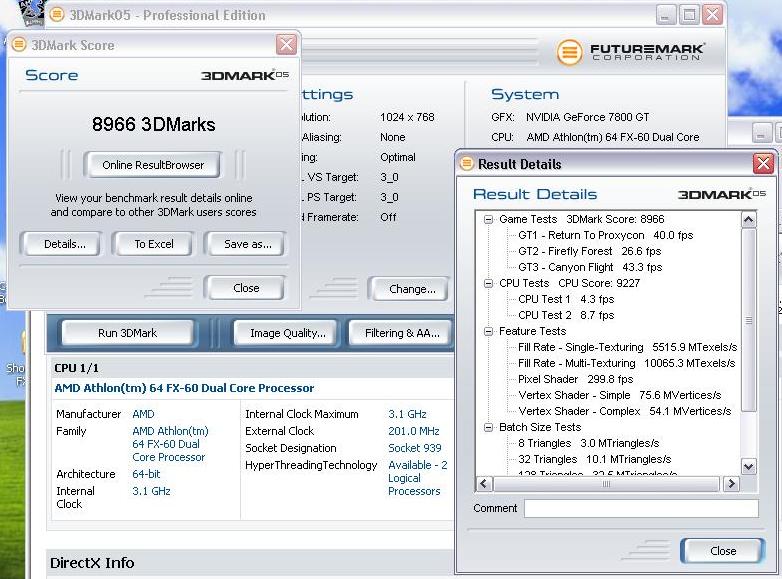Select the Pixel Shader result row
Viewport: 782px width, 579px height.
(x=576, y=379)
